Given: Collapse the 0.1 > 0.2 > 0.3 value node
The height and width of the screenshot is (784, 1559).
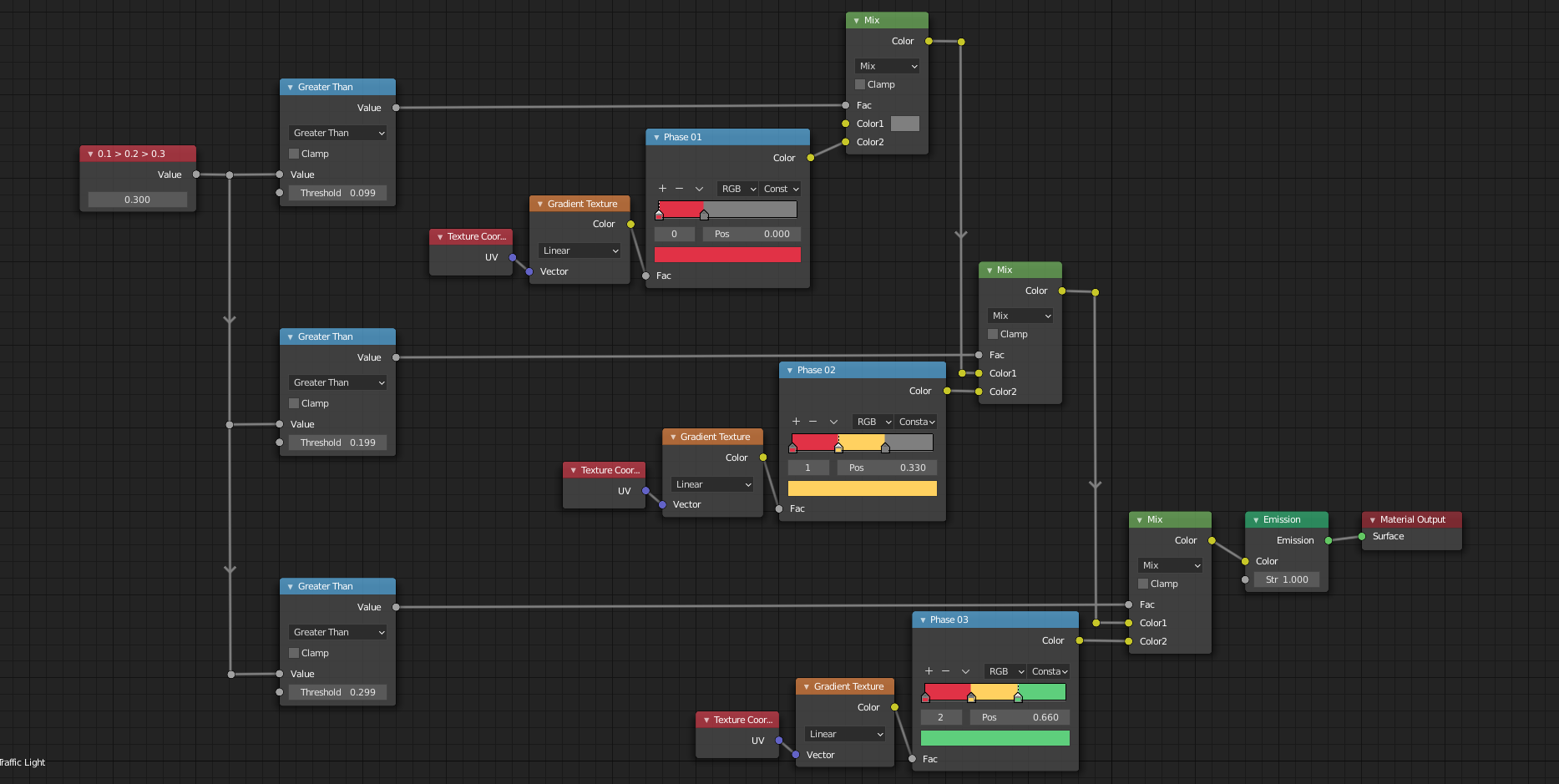Looking at the screenshot, I should [x=90, y=154].
